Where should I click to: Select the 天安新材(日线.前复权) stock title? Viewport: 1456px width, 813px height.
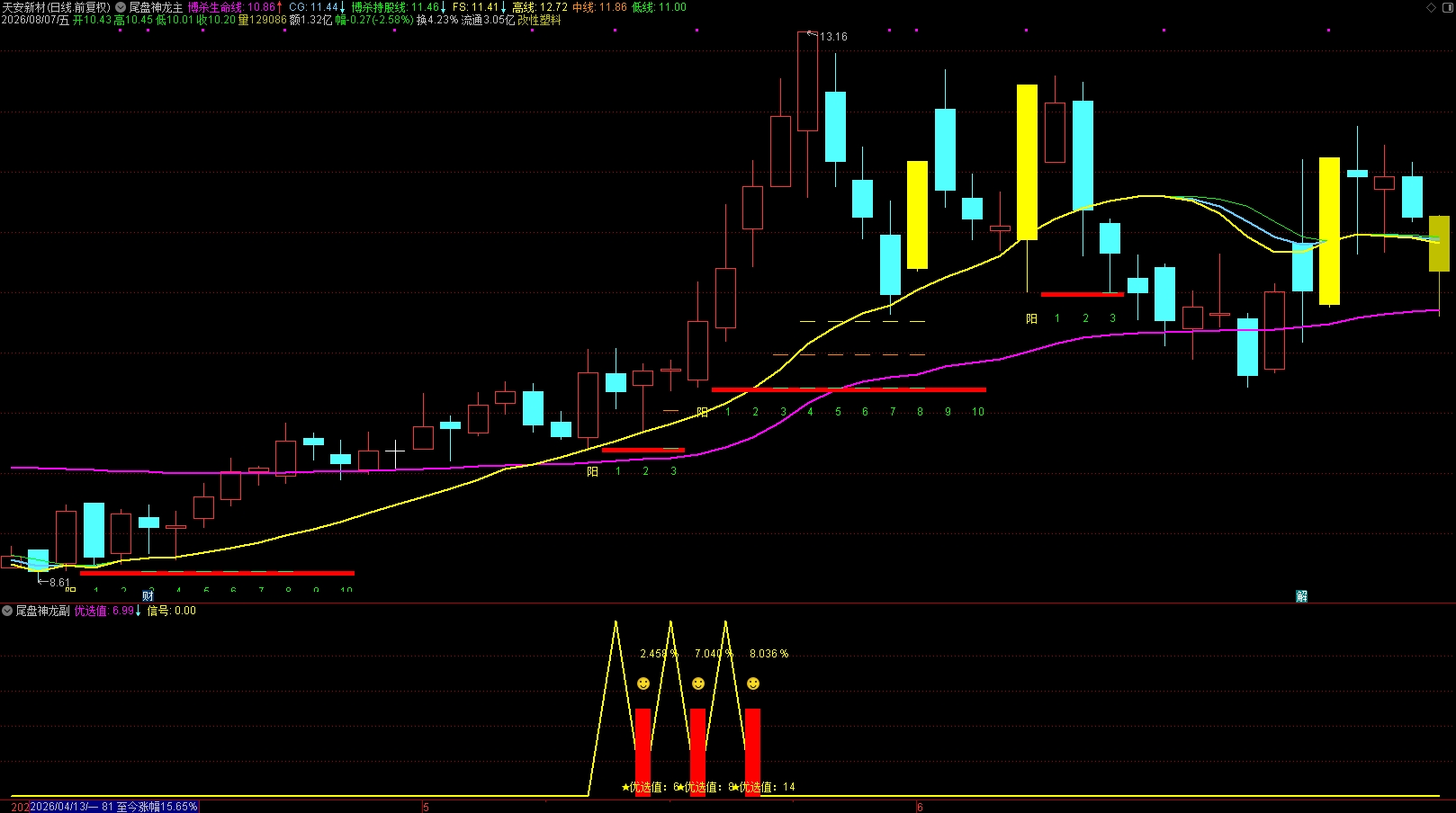point(56,7)
